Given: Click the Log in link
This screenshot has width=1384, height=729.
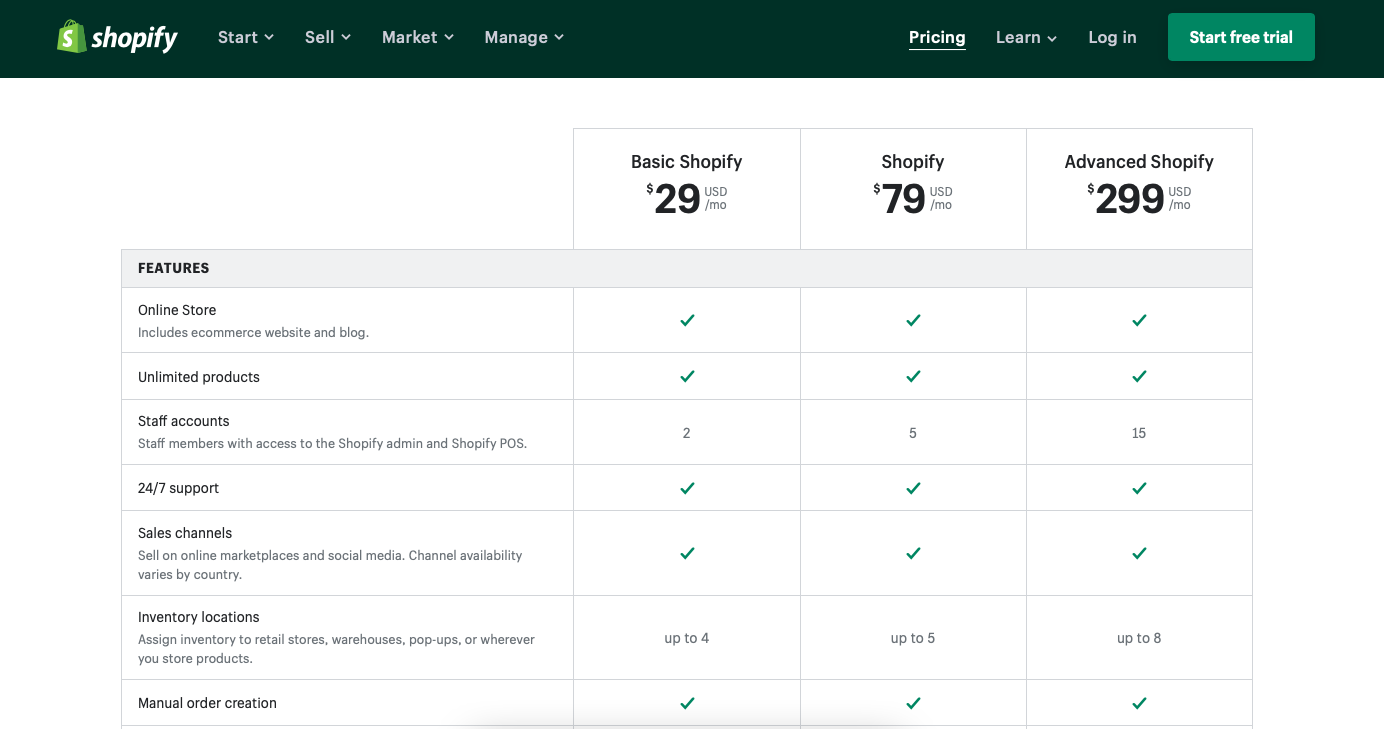Looking at the screenshot, I should tap(1112, 37).
